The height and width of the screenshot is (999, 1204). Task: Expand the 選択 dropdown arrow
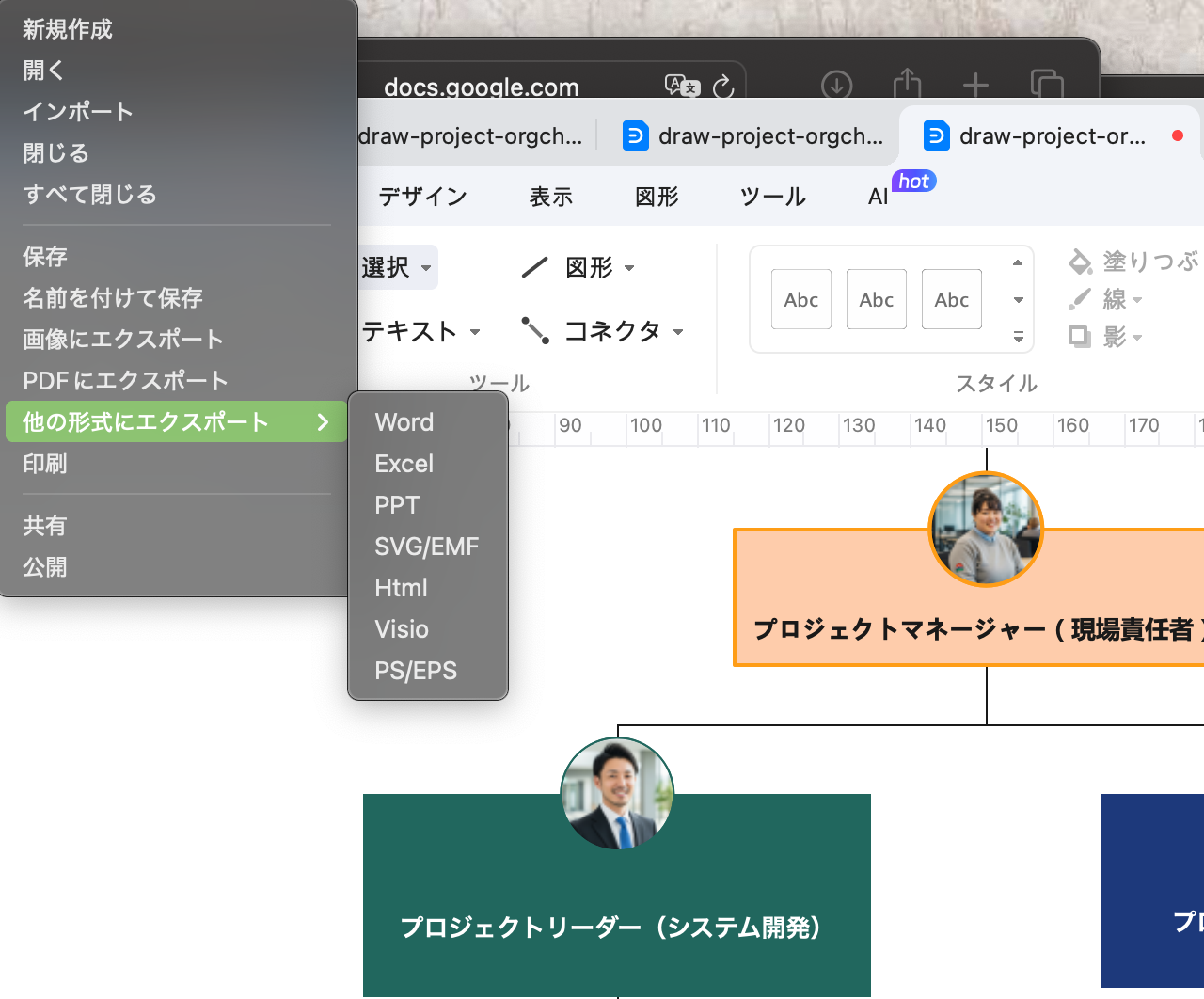(x=426, y=268)
